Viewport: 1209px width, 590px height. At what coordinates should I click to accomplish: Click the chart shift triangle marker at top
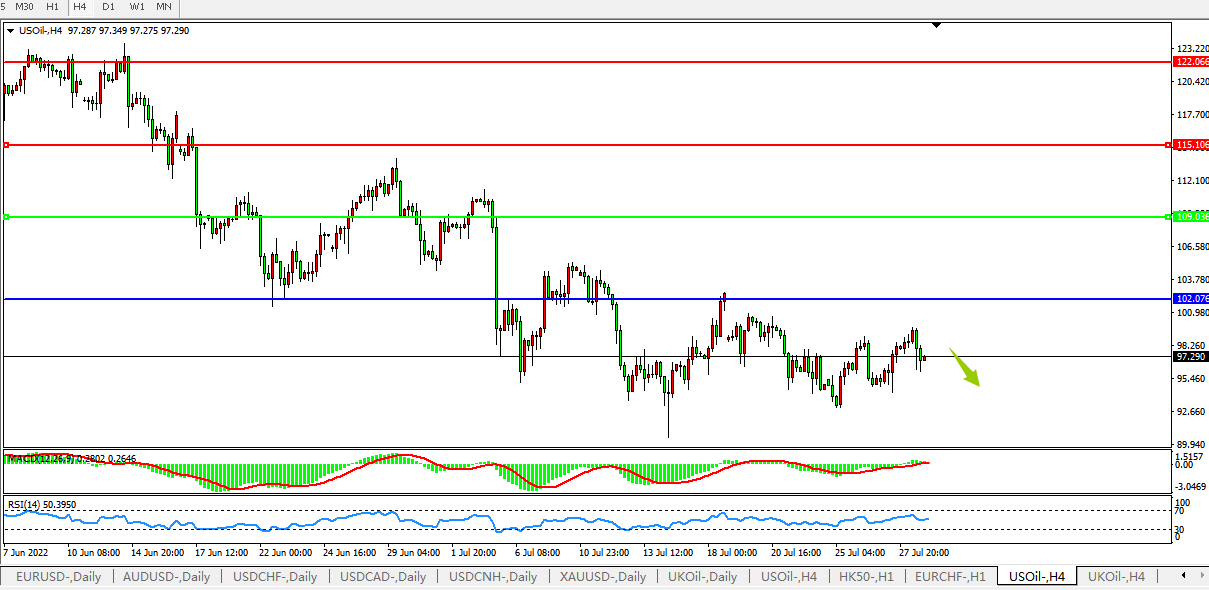[936, 25]
